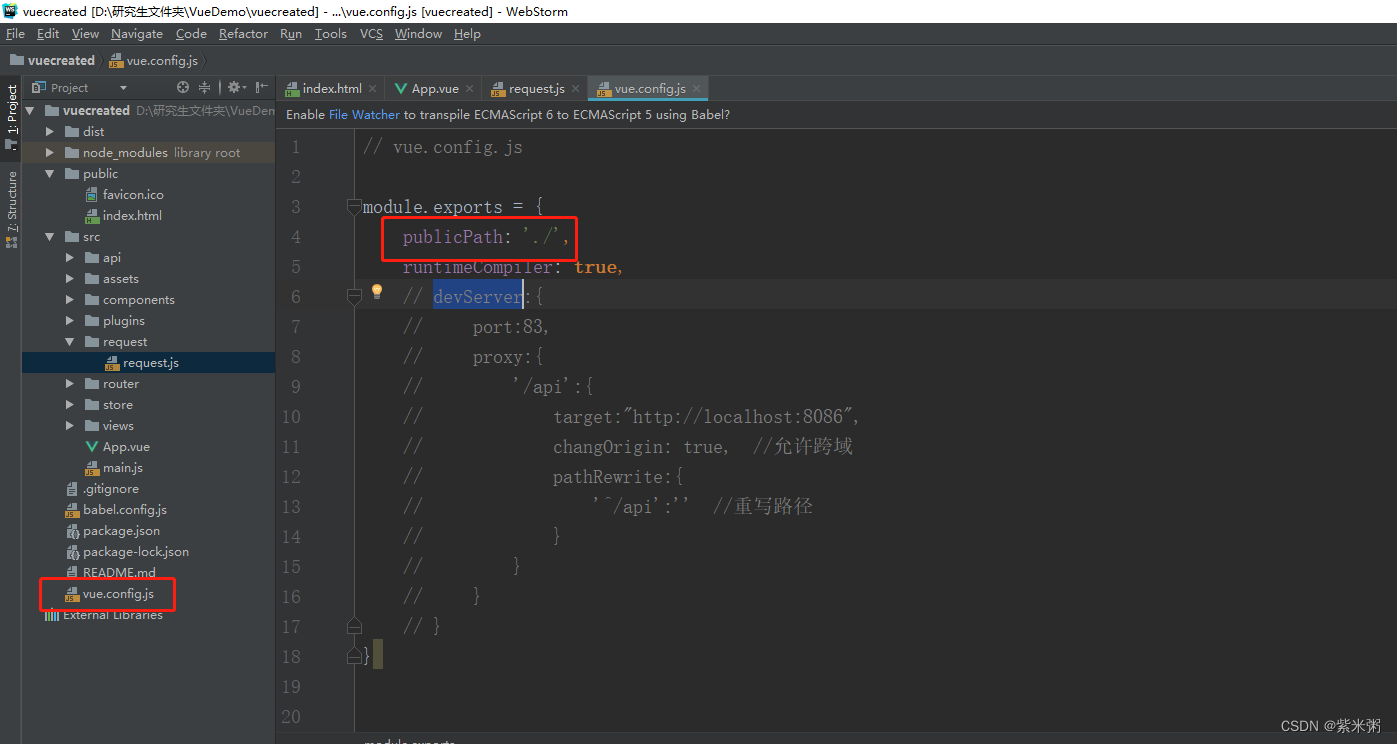Click the fold marker on line 3
The image size is (1397, 744).
tap(354, 207)
